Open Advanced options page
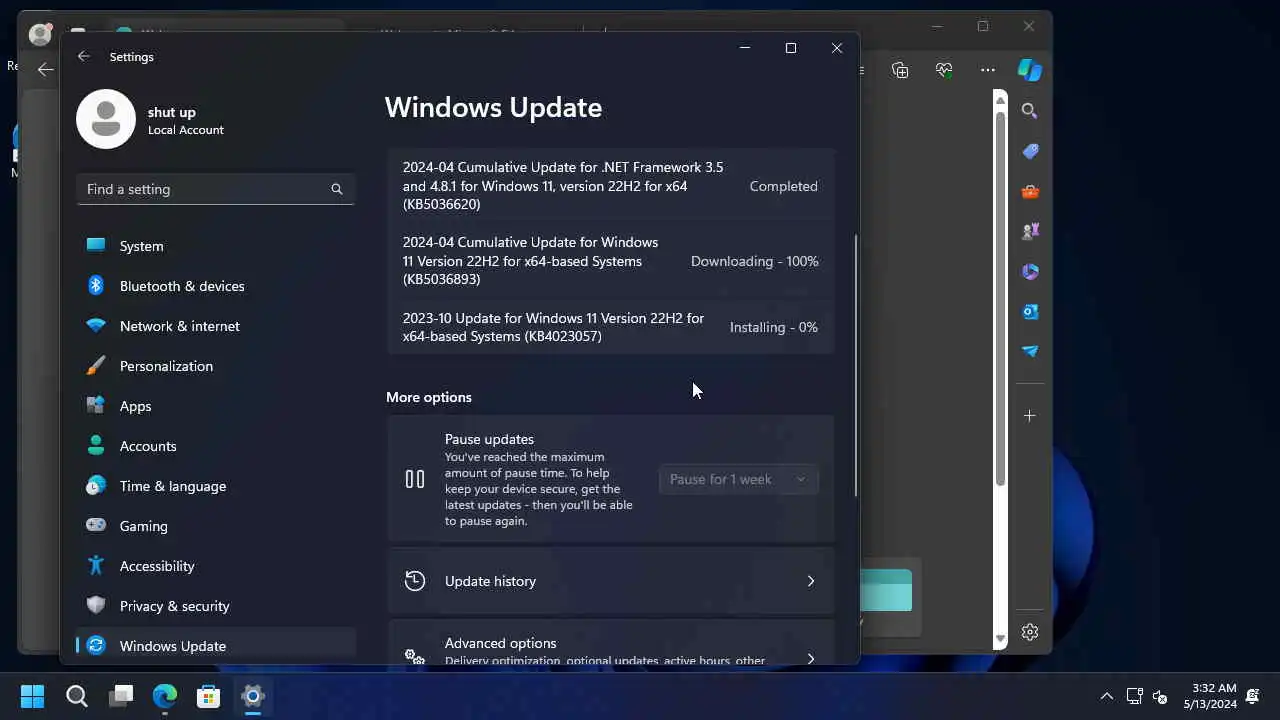Screen dimensions: 1280x720 (x=610, y=642)
